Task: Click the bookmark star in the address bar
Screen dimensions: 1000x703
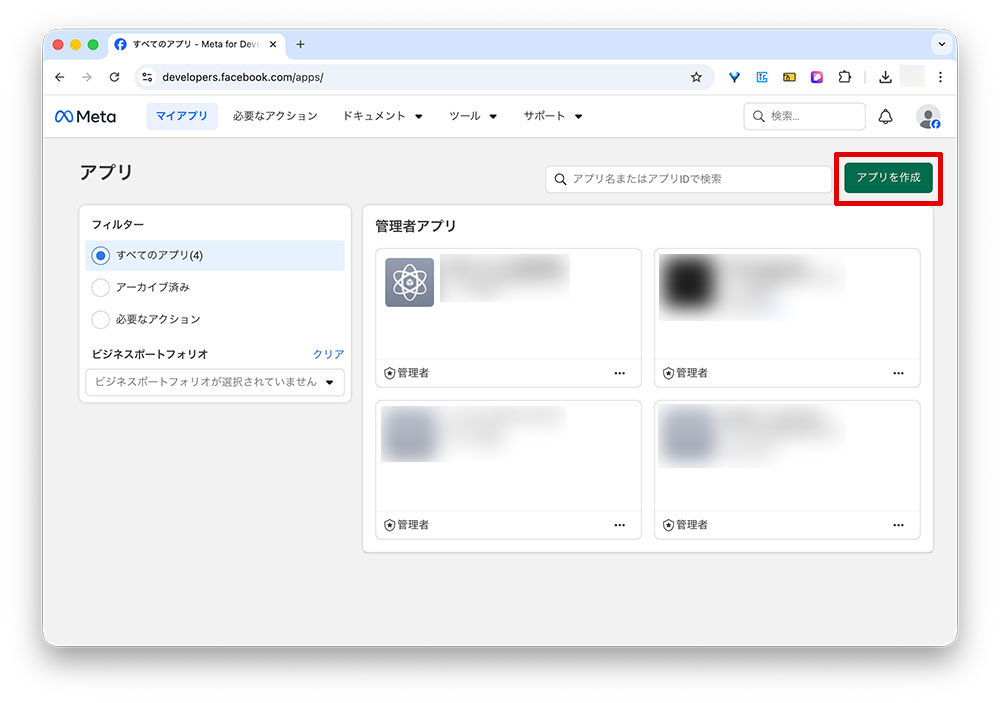Action: (x=696, y=76)
